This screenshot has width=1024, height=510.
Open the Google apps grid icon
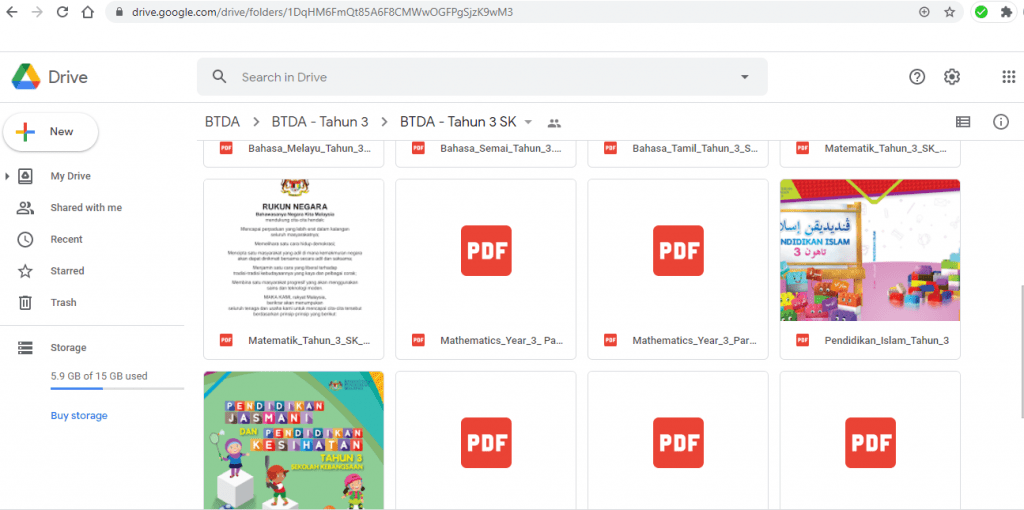pos(1008,77)
